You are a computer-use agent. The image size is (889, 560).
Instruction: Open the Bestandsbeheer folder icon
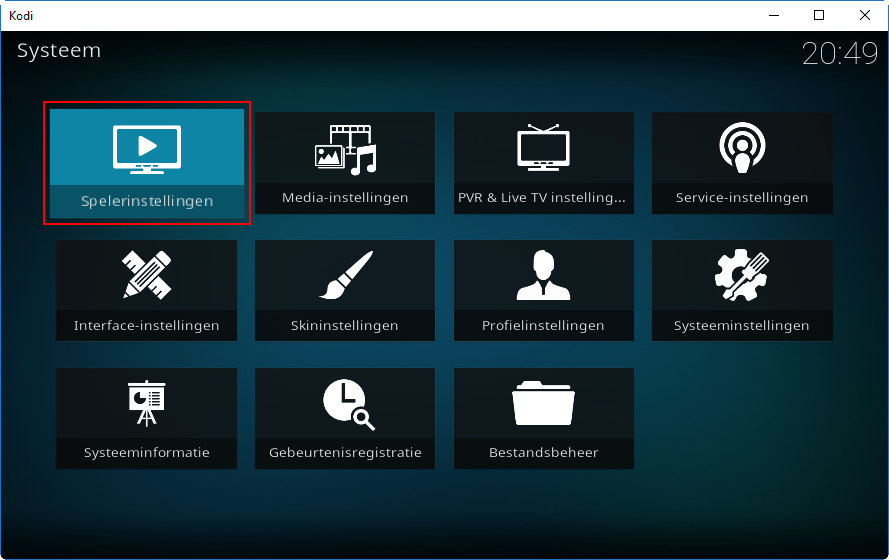pos(543,403)
